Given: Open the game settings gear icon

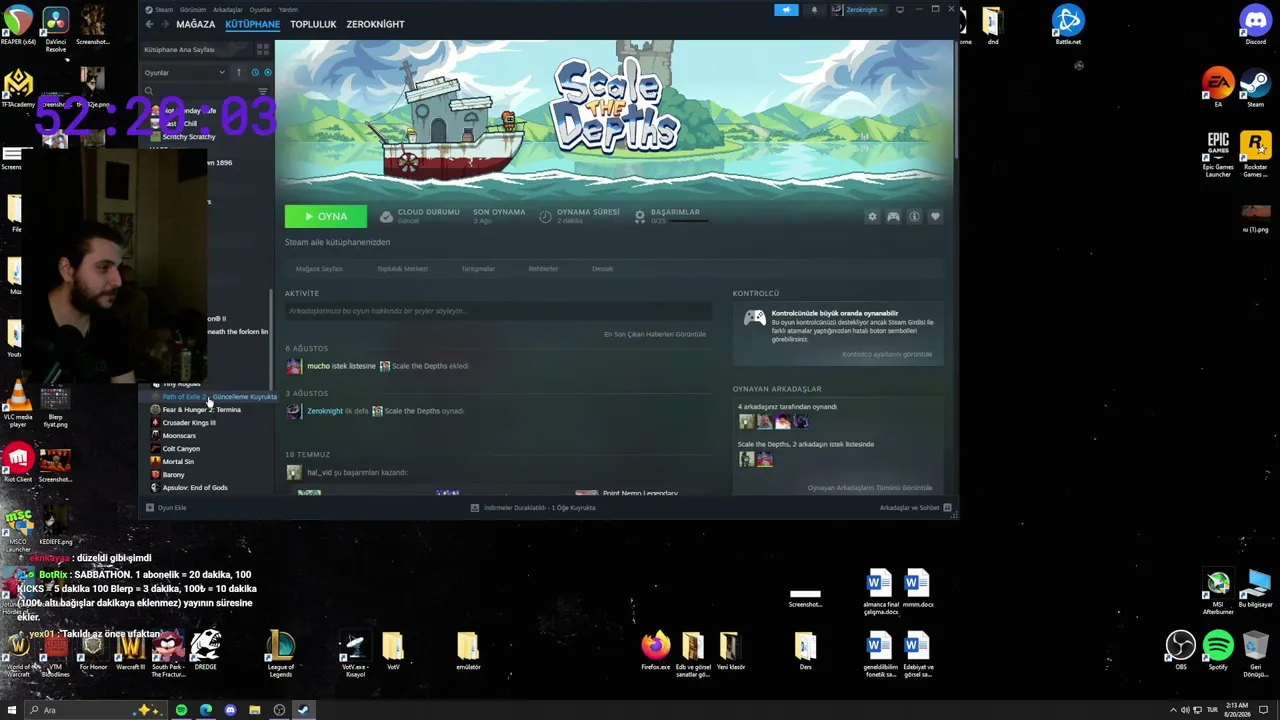Looking at the screenshot, I should click(x=872, y=217).
